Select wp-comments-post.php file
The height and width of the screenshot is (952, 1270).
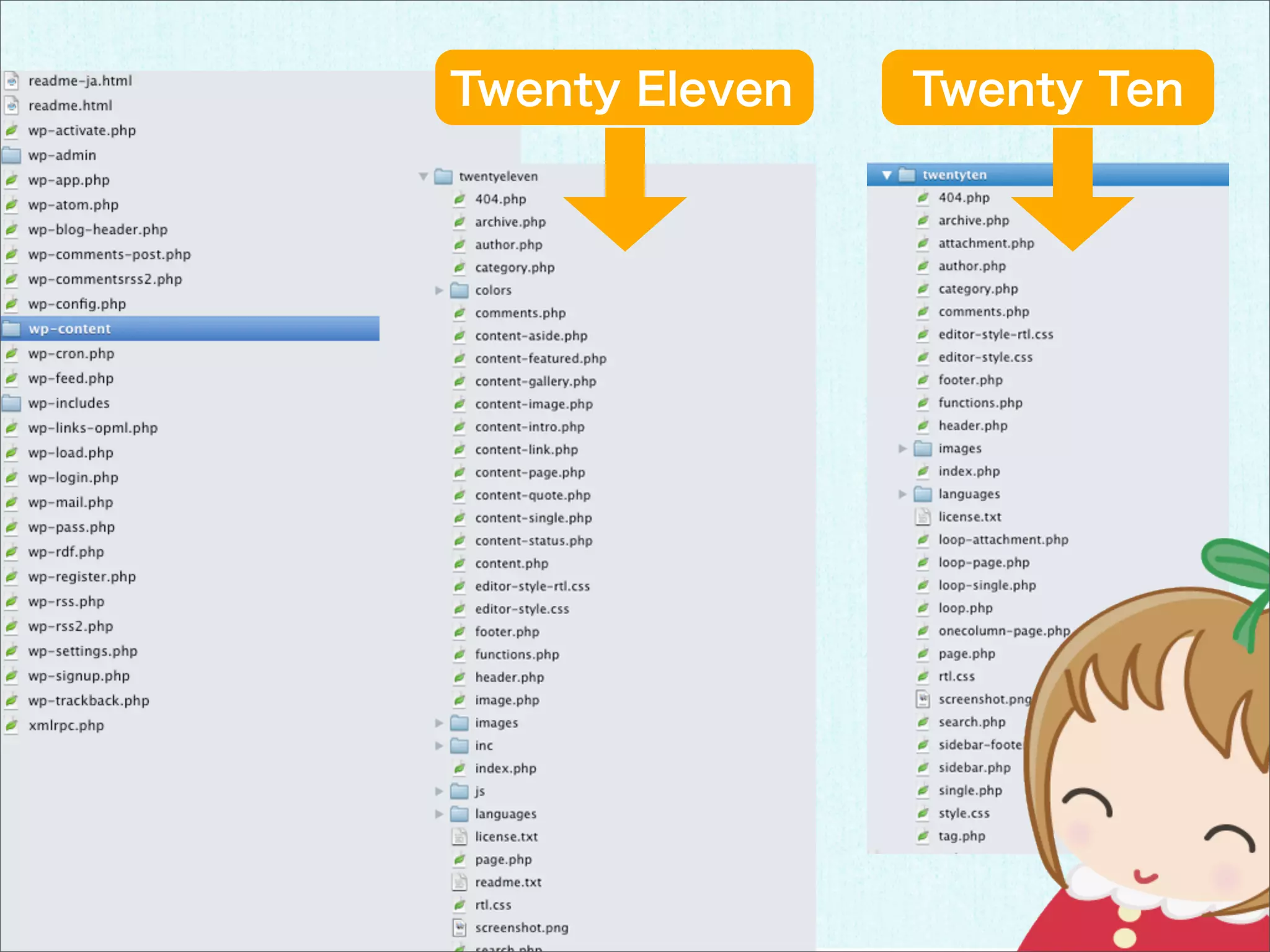tap(109, 254)
